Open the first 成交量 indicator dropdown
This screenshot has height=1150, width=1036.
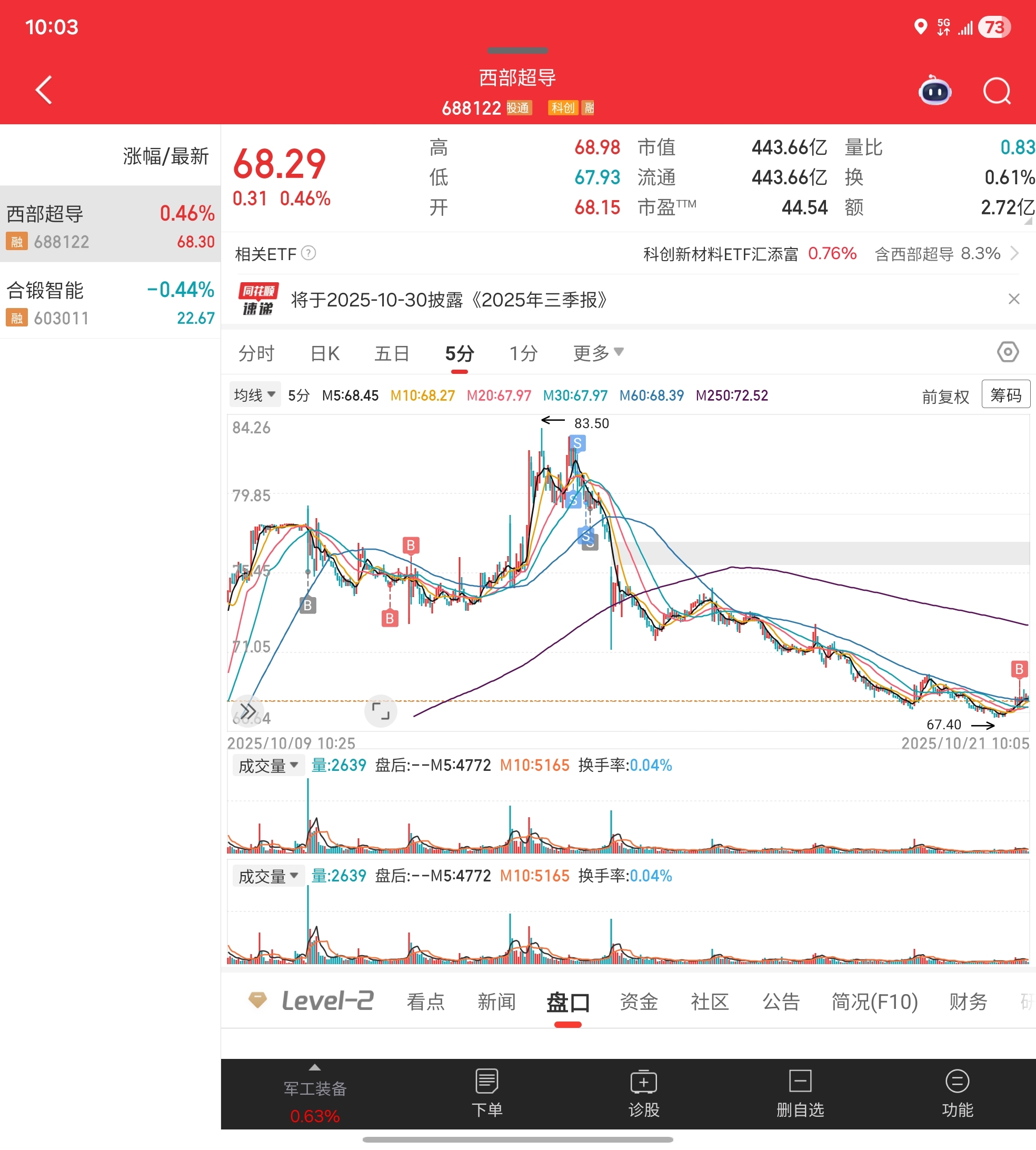pyautogui.click(x=267, y=765)
